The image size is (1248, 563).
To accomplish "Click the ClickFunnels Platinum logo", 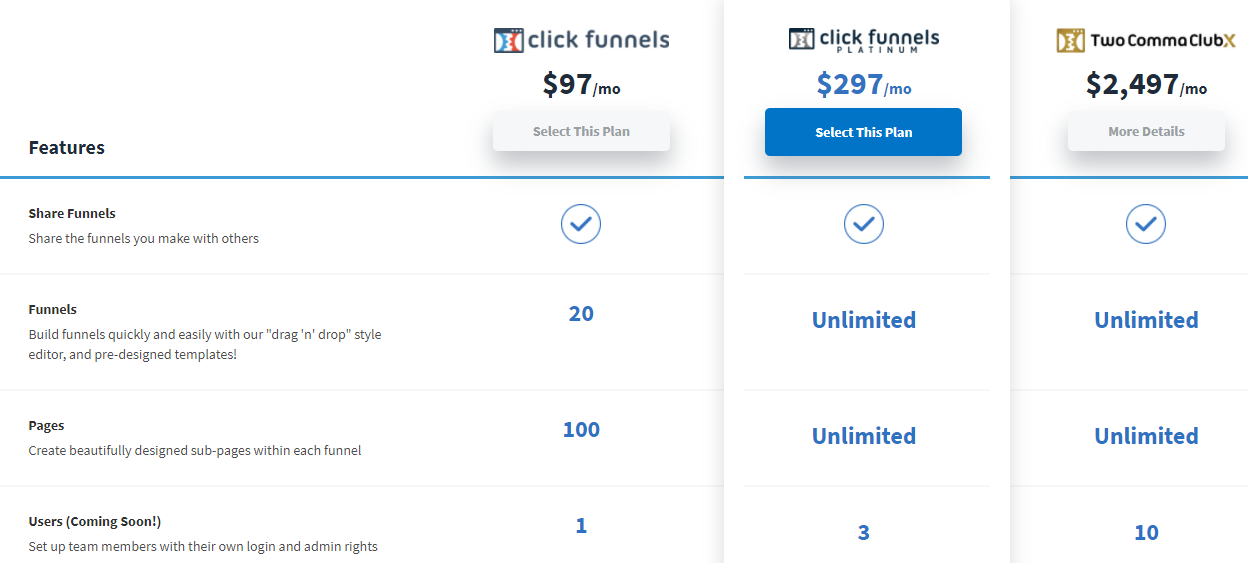I will (x=863, y=40).
